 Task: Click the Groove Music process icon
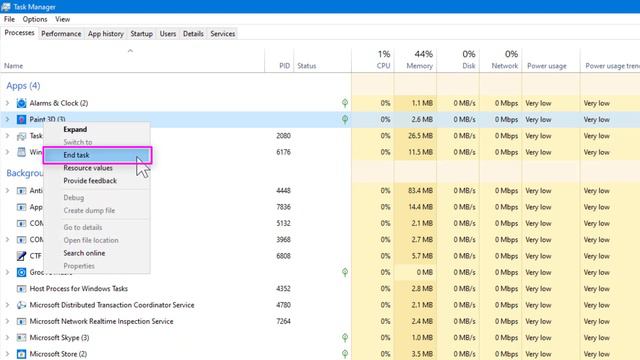(x=21, y=272)
